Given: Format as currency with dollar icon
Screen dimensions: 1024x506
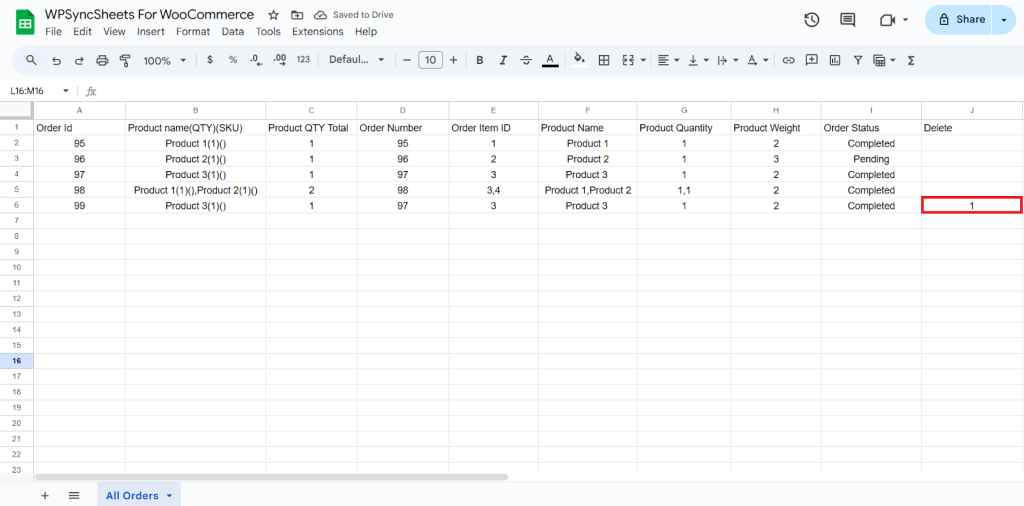Looking at the screenshot, I should [x=210, y=59].
